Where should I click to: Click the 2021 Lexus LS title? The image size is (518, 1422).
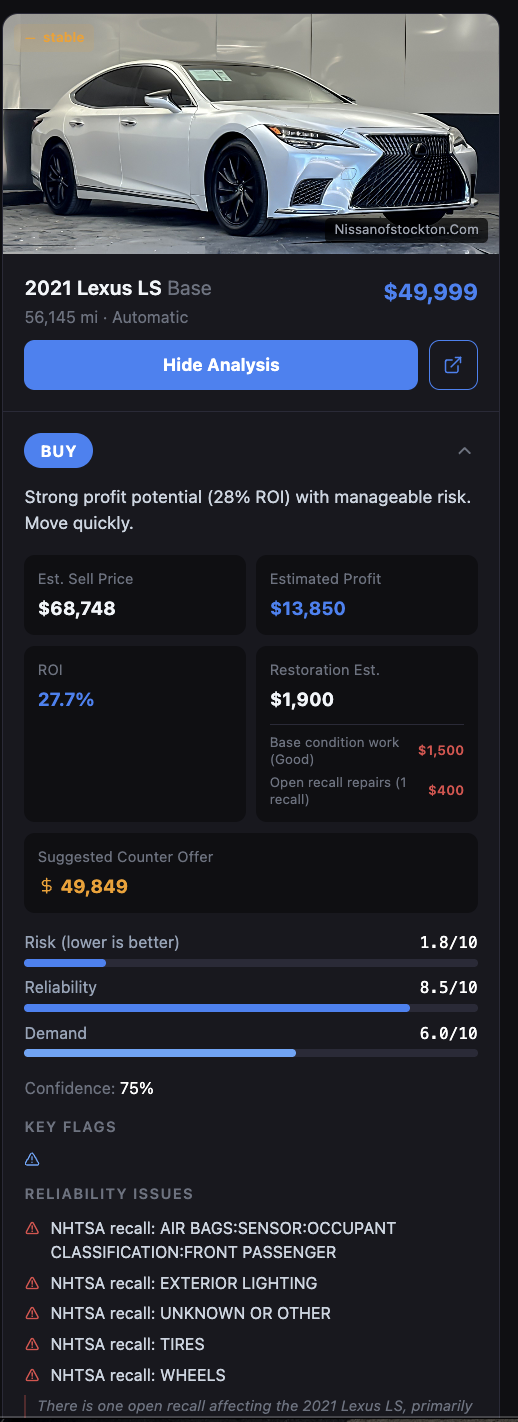[93, 288]
